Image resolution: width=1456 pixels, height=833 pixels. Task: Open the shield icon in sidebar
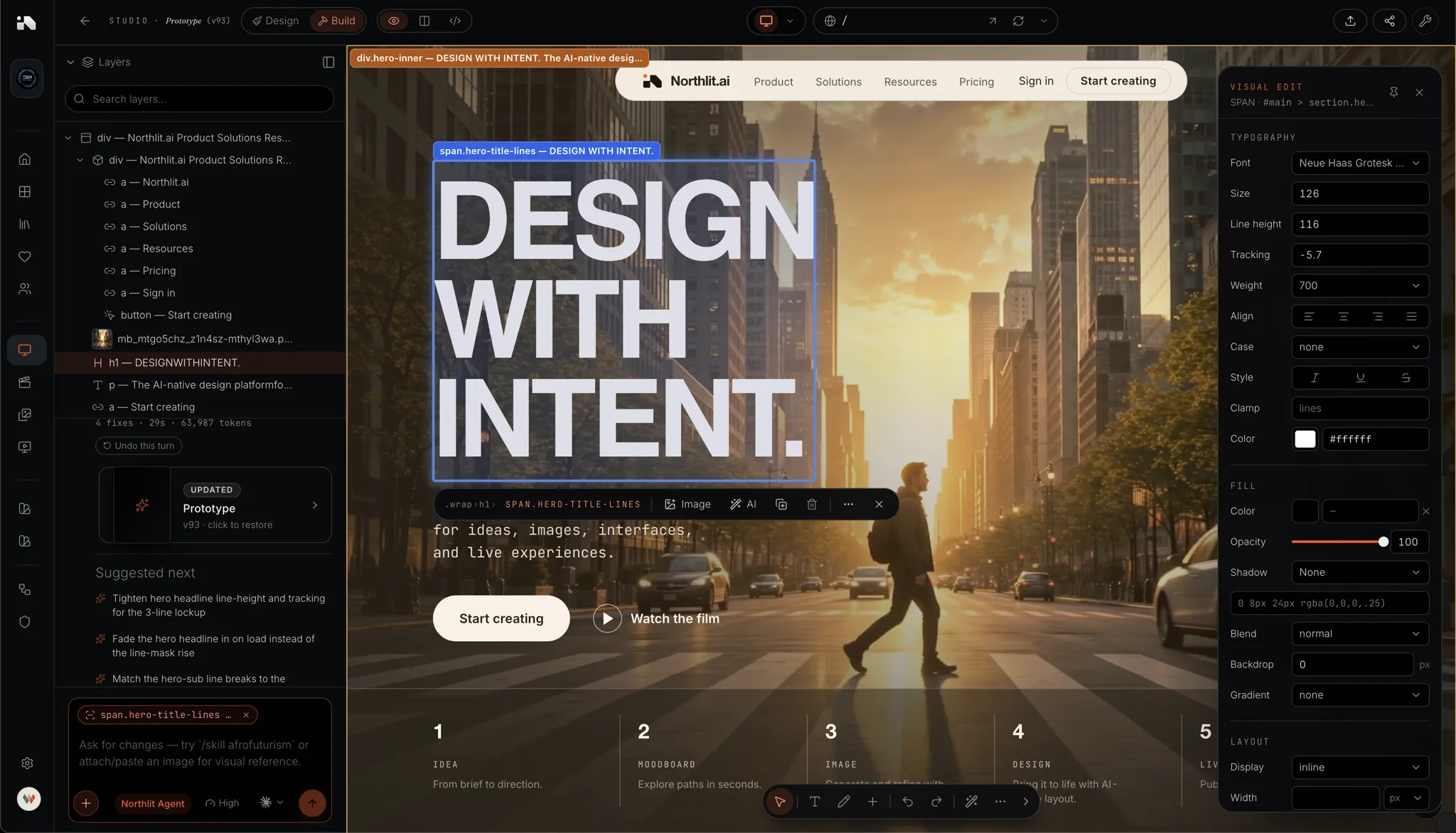pyautogui.click(x=25, y=622)
